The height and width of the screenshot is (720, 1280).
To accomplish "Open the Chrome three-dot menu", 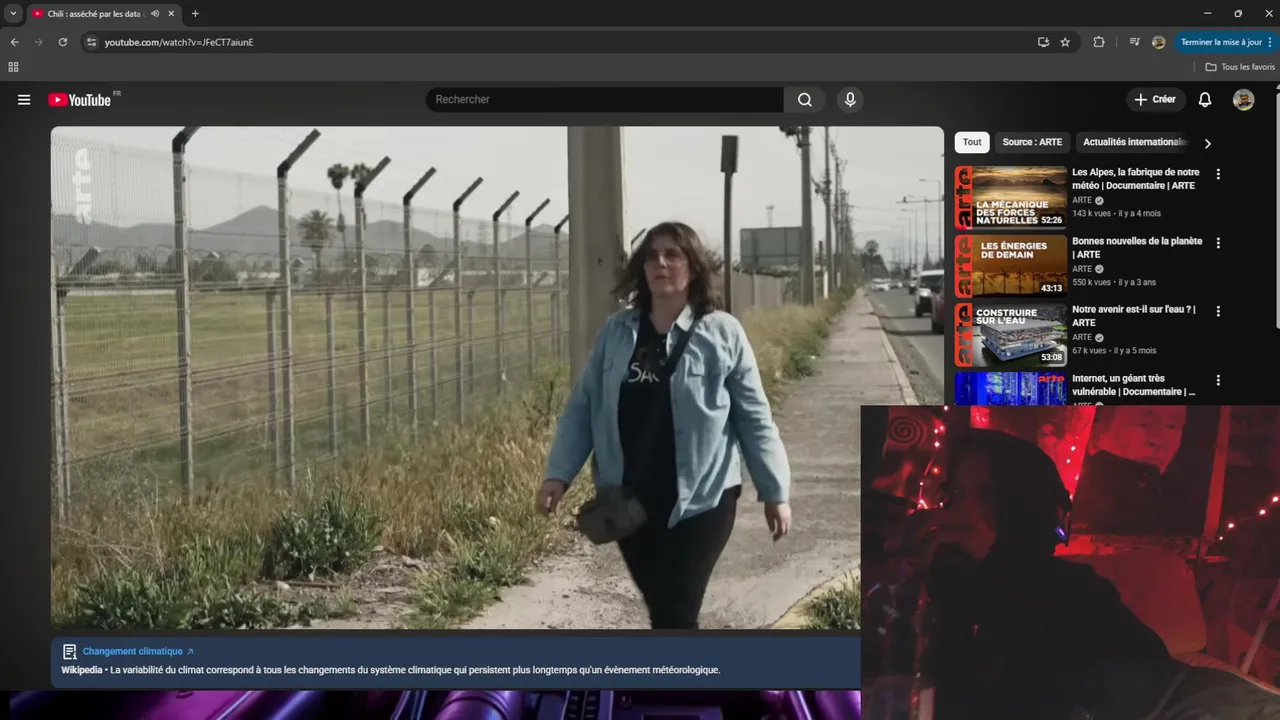I will click(x=1270, y=42).
